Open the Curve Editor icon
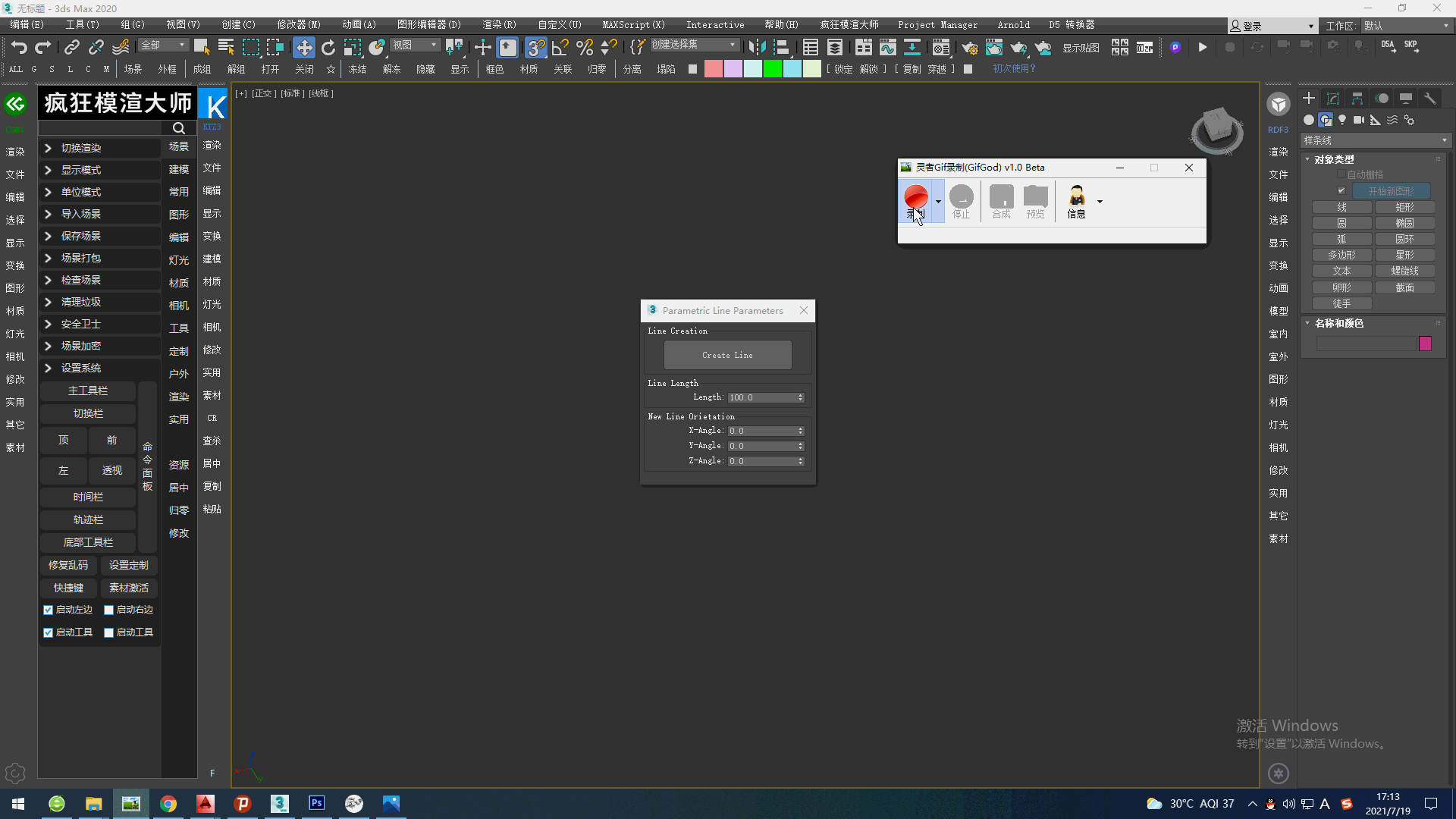 tap(887, 47)
